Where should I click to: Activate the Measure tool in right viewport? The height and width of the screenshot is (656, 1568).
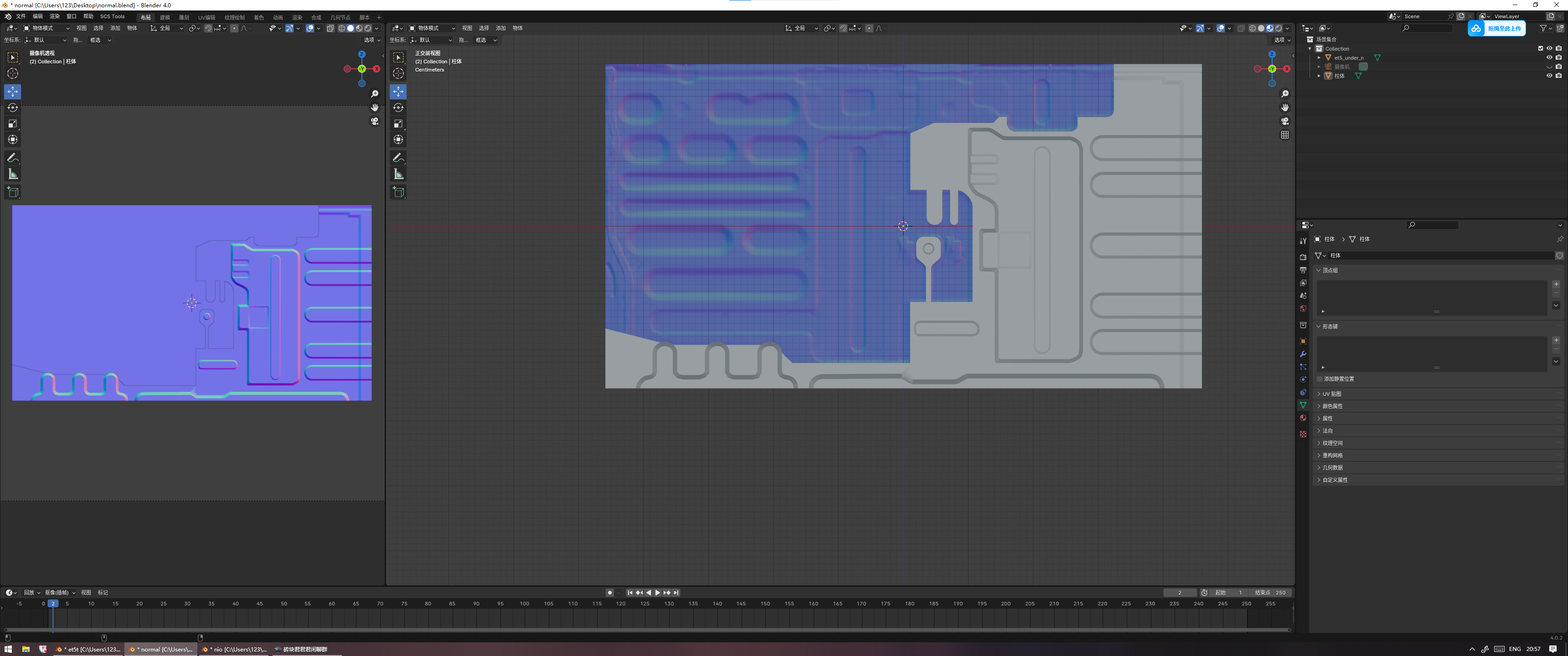coord(398,174)
